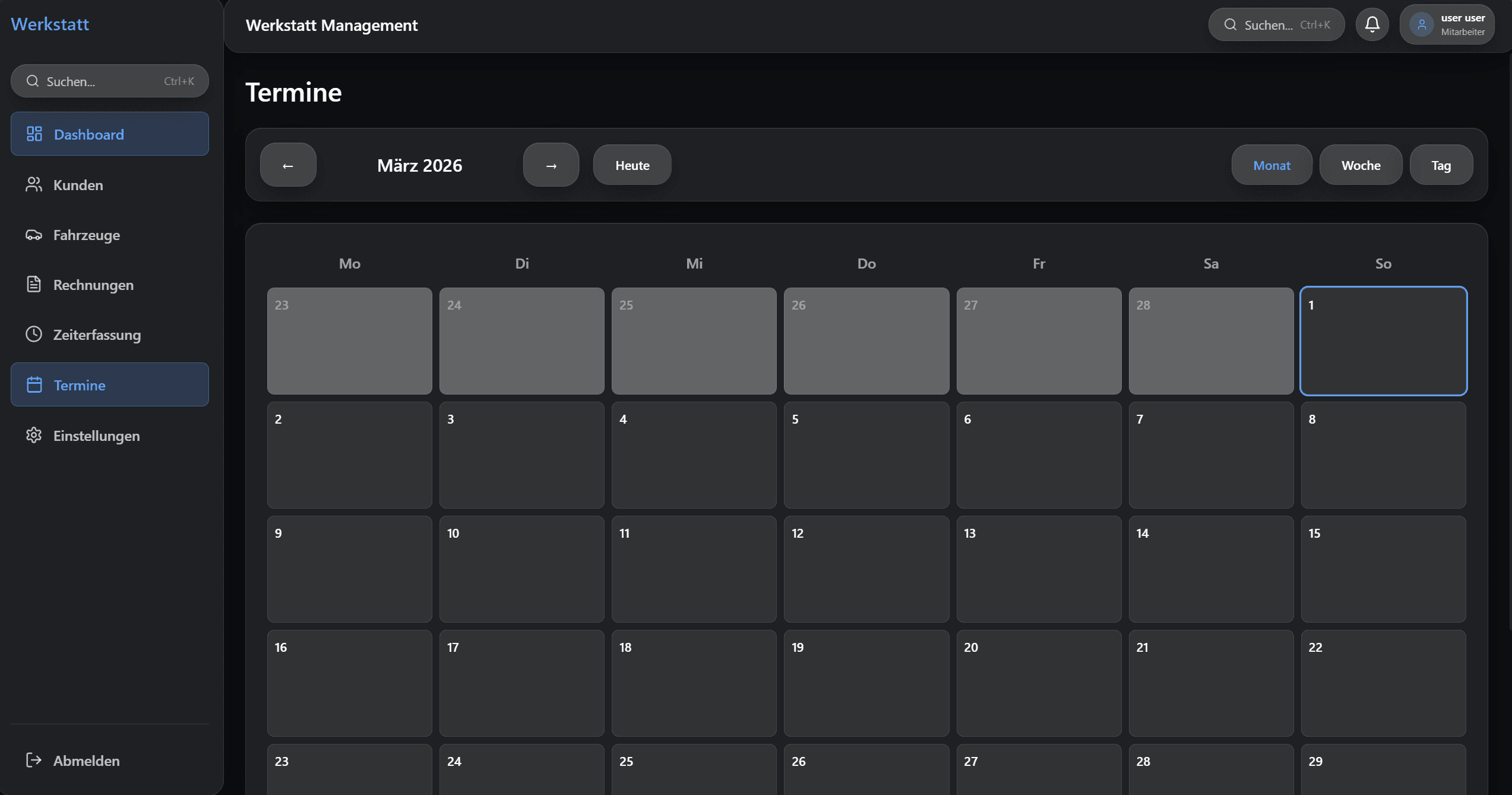
Task: Switch to Tag calendar view
Action: (1441, 165)
